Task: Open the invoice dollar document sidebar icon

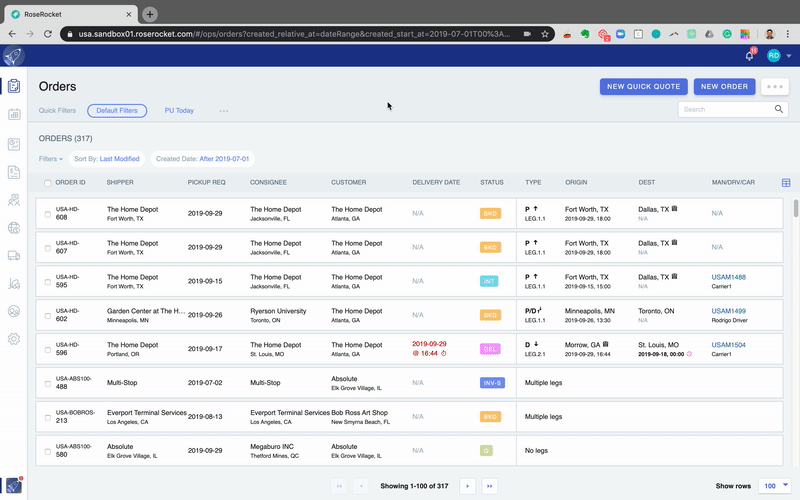Action: coord(14,172)
